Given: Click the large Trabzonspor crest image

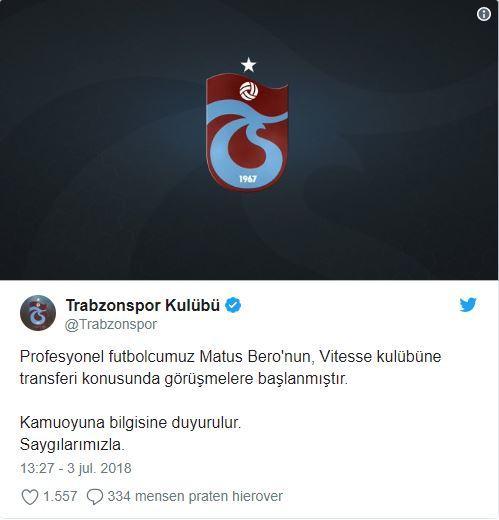Looking at the screenshot, I should (247, 132).
